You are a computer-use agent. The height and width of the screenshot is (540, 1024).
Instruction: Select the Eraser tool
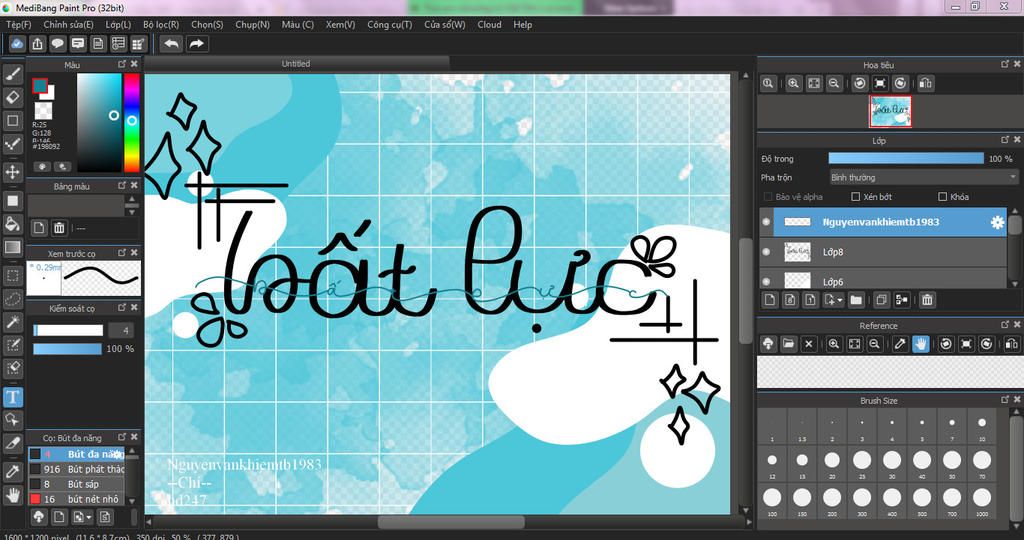pyautogui.click(x=12, y=97)
